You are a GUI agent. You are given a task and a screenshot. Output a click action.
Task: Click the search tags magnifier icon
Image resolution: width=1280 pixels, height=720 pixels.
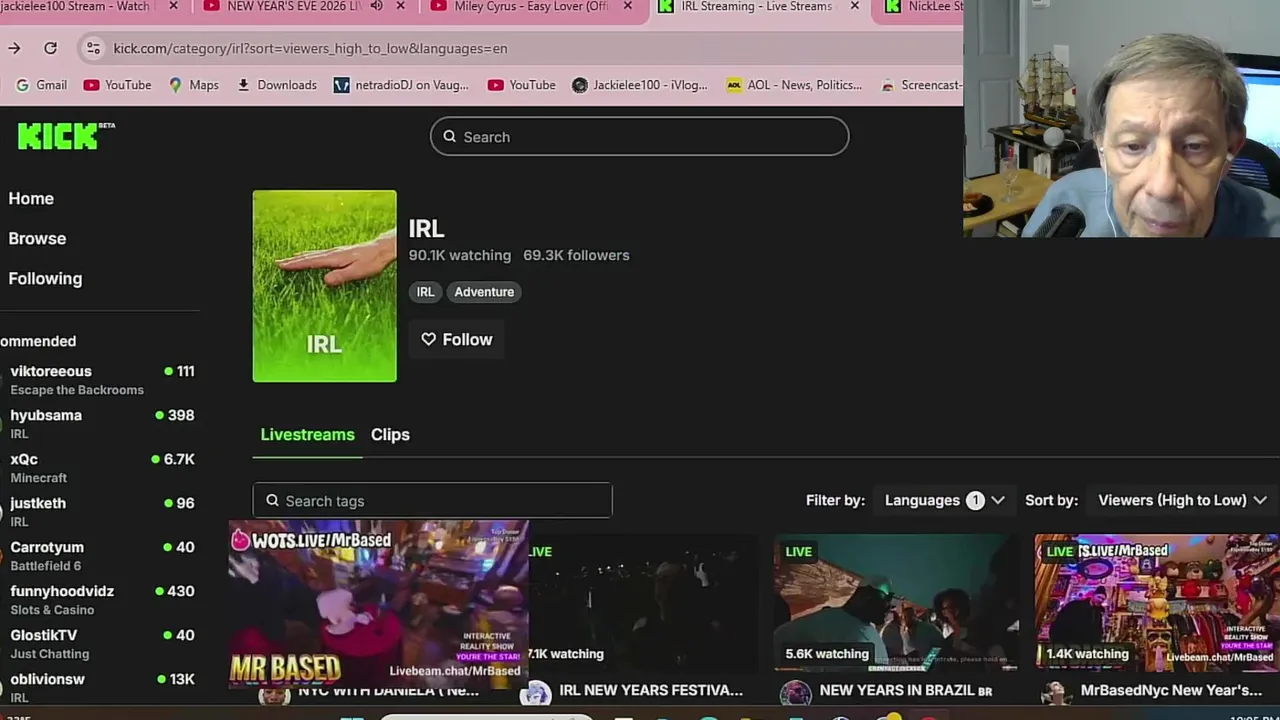point(272,501)
